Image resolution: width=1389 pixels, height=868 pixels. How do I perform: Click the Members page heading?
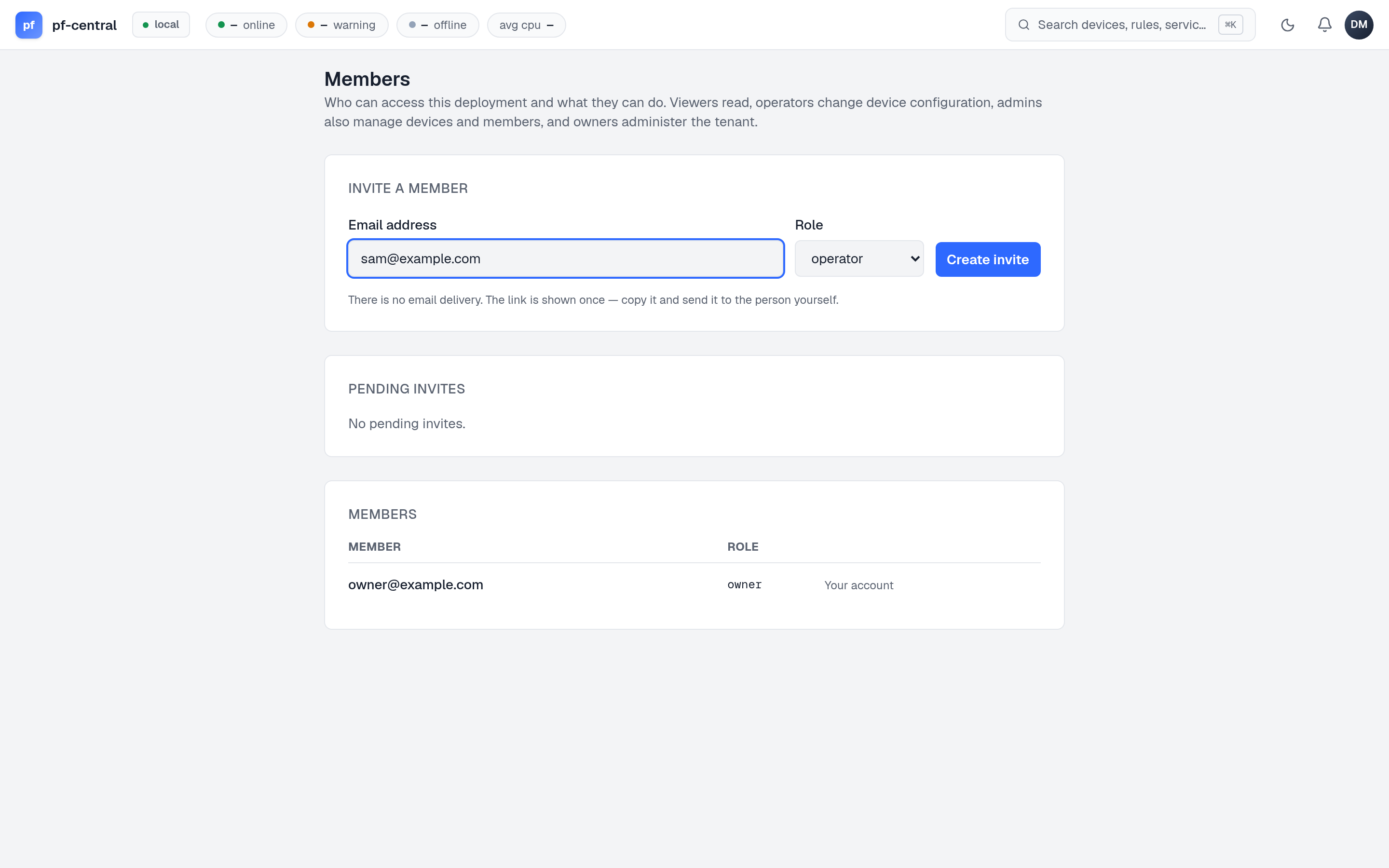tap(367, 79)
